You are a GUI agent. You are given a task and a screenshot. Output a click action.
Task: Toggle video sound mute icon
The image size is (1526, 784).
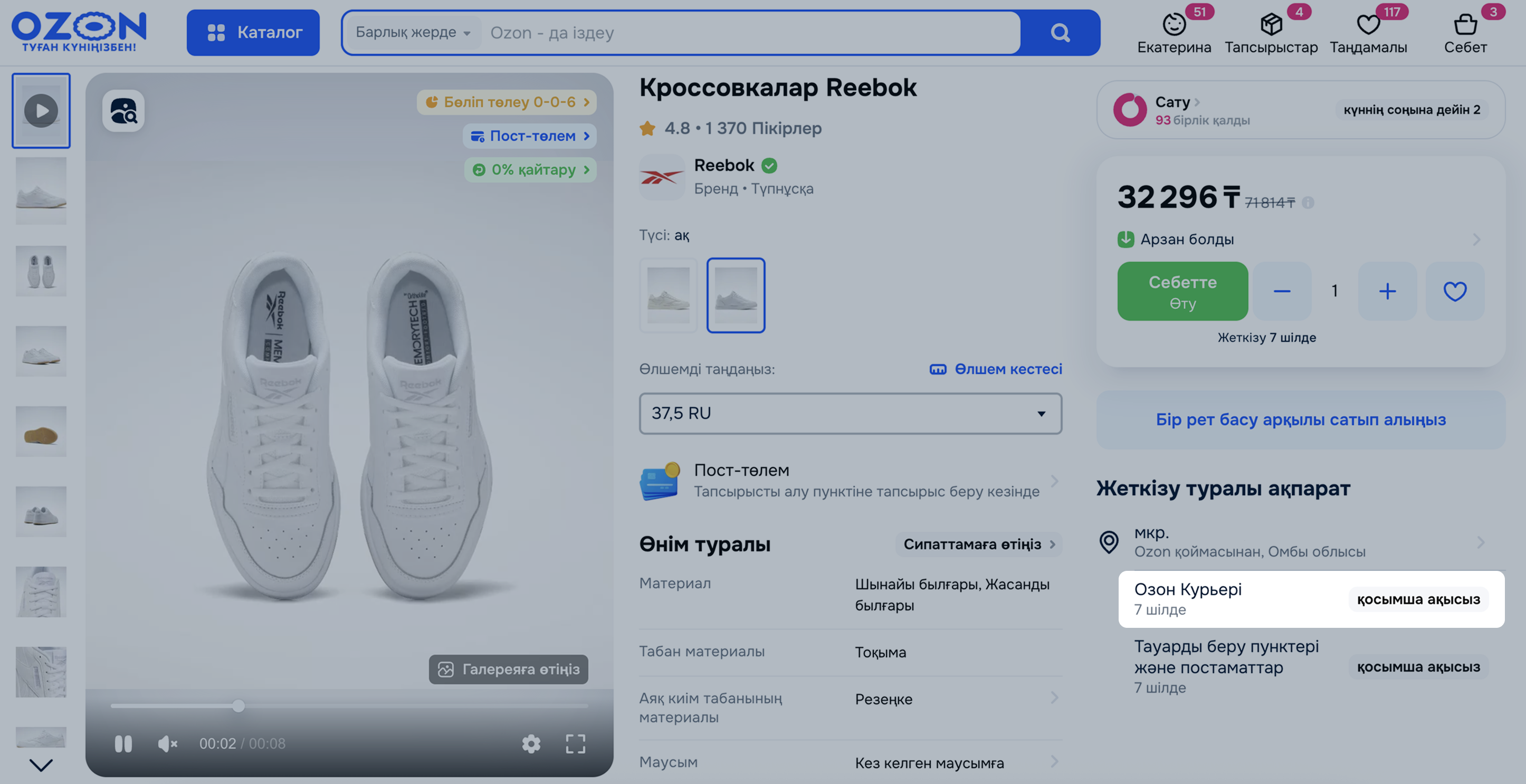[168, 744]
